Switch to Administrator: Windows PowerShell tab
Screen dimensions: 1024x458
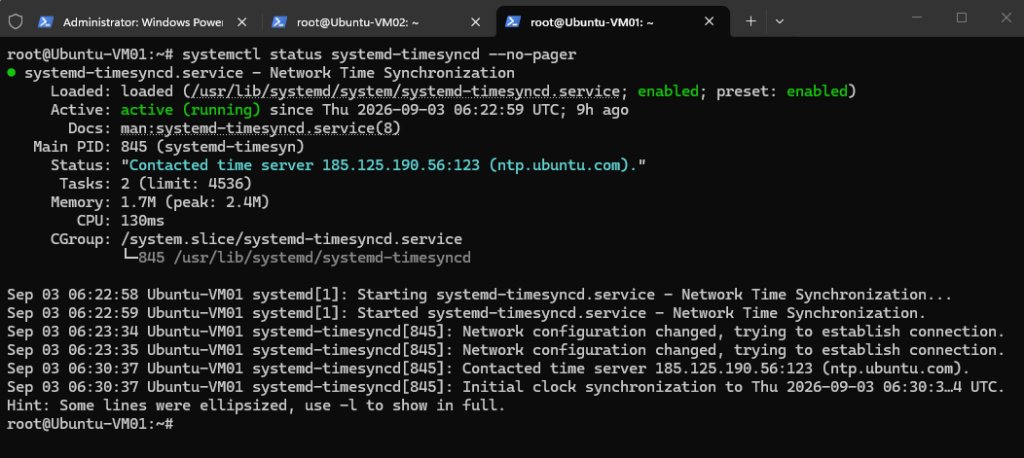pos(144,22)
